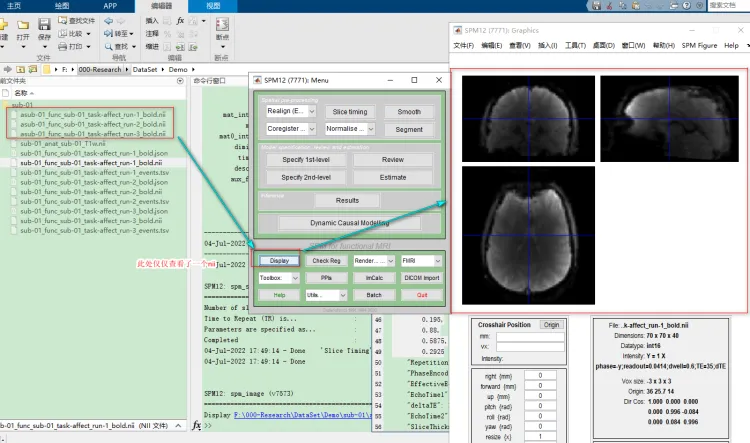This screenshot has width=750, height=443.
Task: Click the MATLAB icon in SPM12 Menu title bar
Action: click(x=257, y=80)
